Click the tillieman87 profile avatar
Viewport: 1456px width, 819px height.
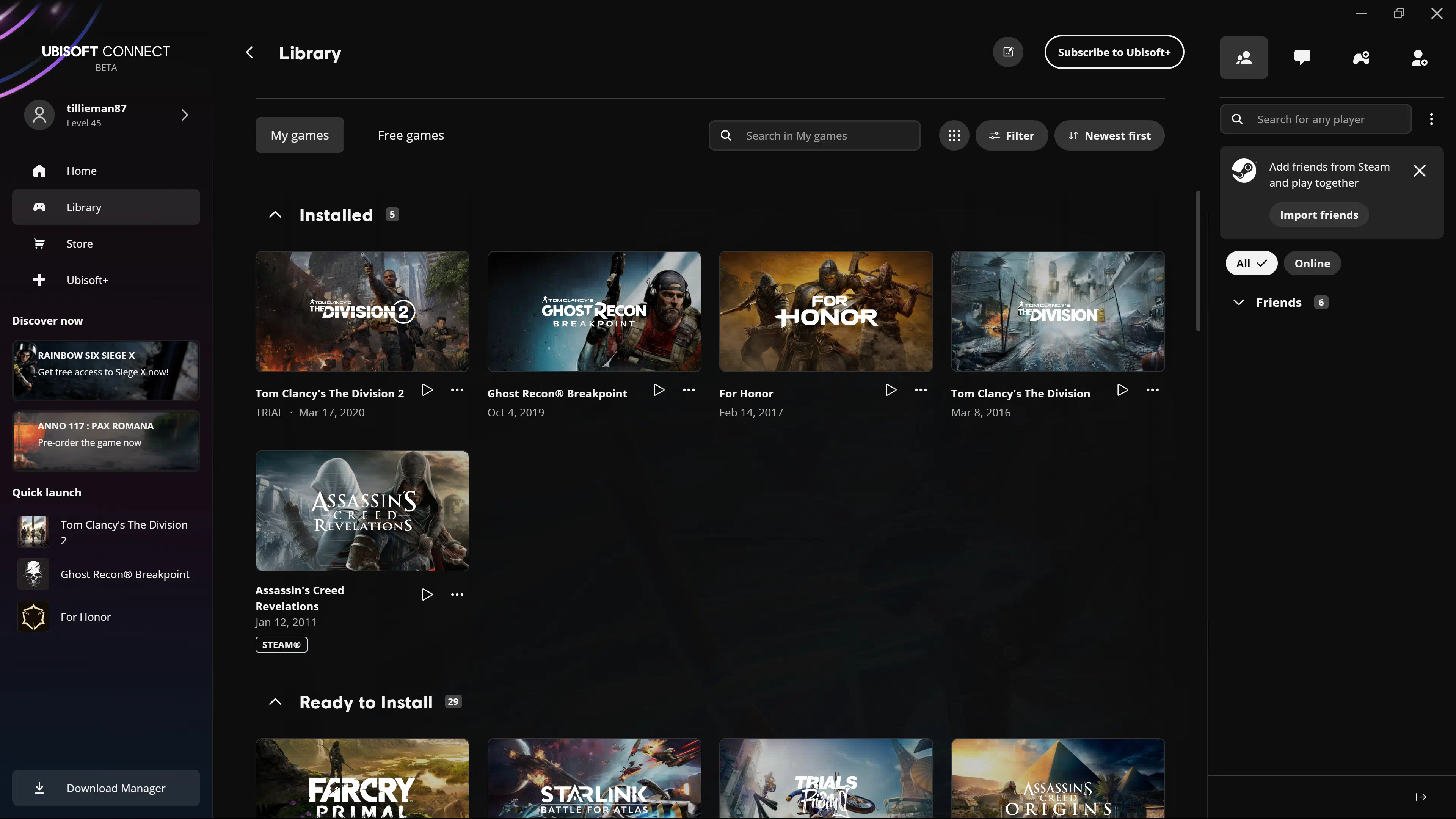point(39,115)
